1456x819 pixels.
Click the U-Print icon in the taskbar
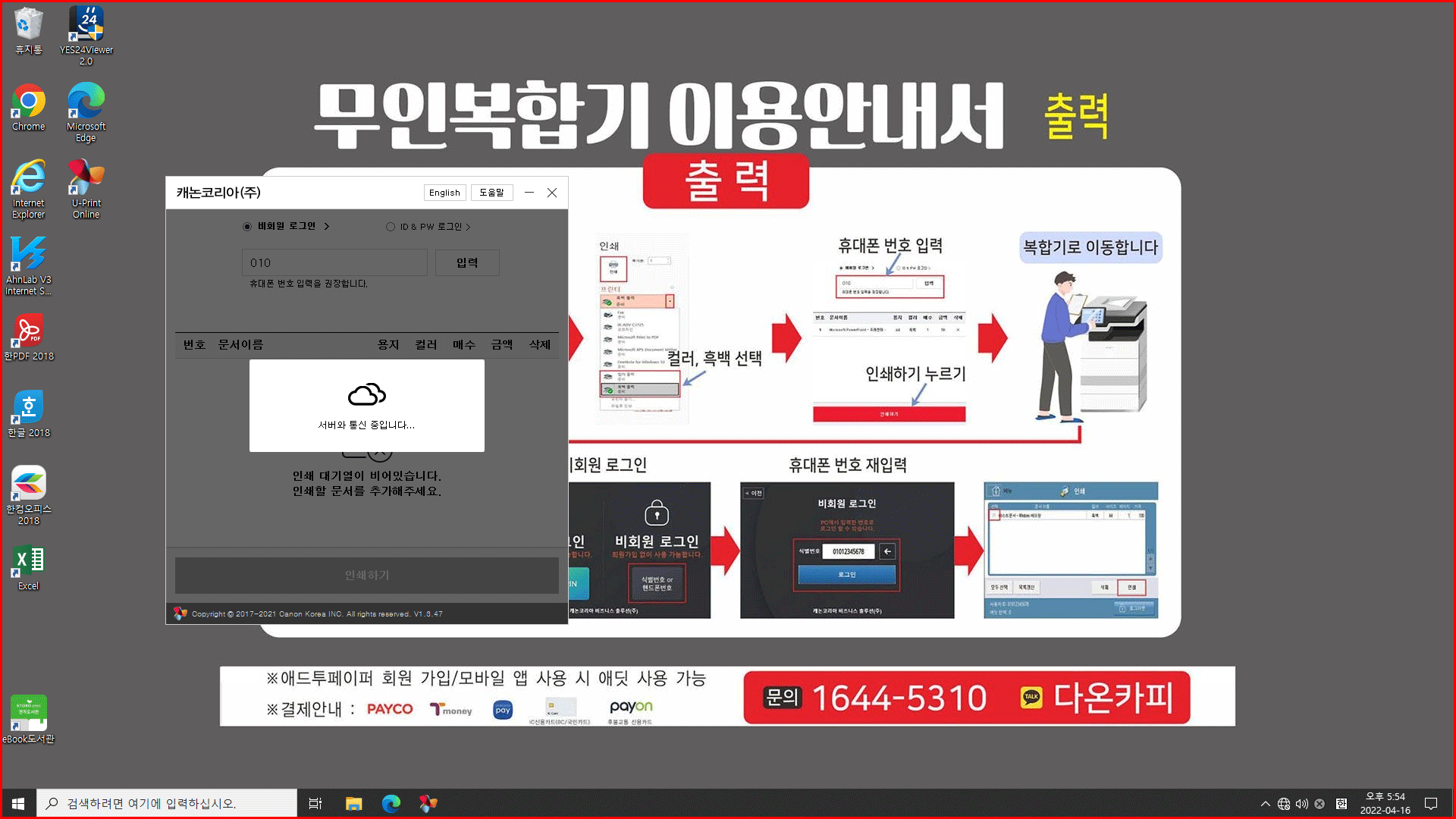point(428,804)
